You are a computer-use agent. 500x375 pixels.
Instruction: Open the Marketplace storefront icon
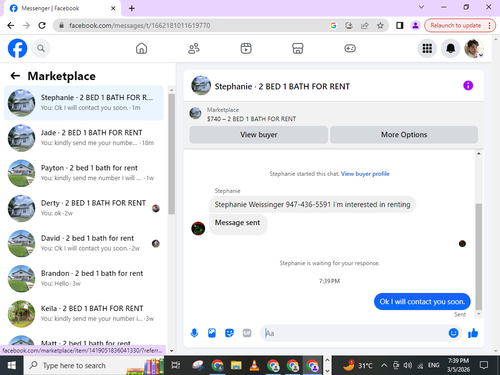(x=298, y=49)
